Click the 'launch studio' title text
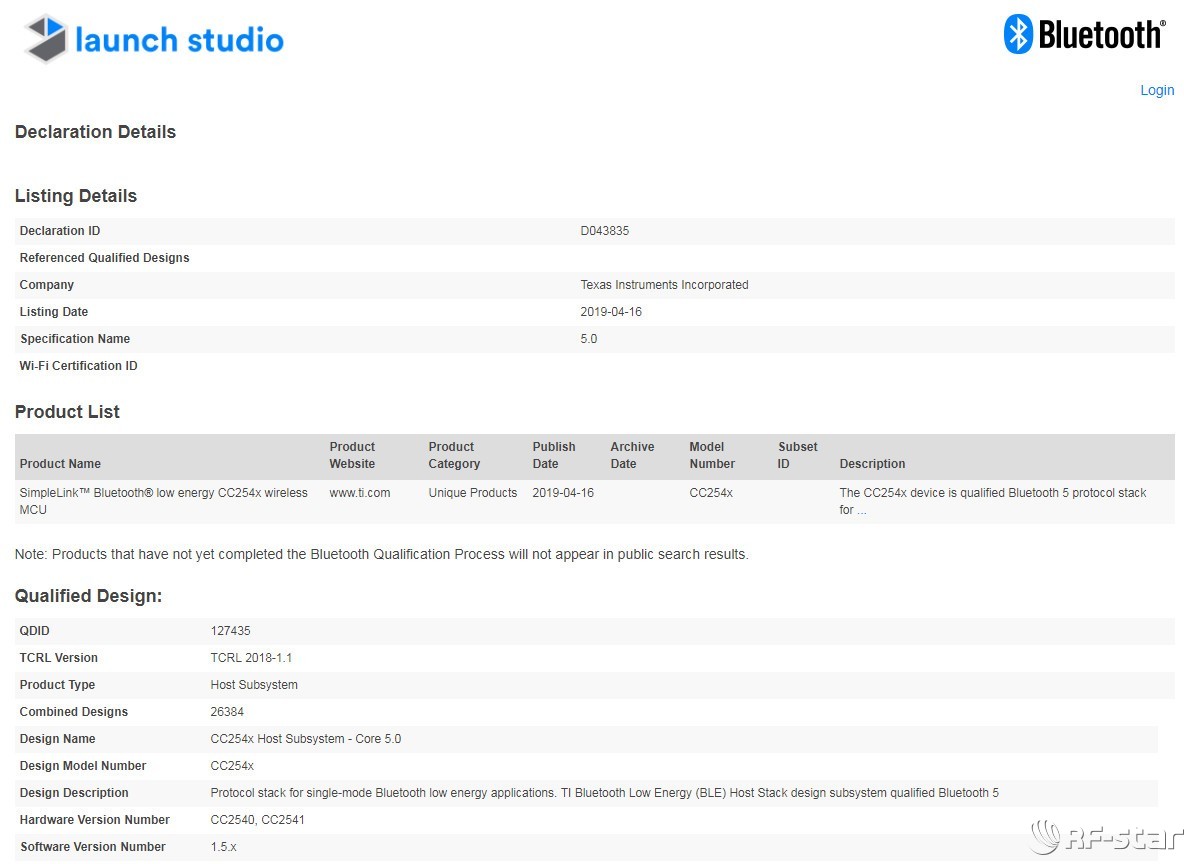Screen dimensions: 1184x864 tap(180, 40)
